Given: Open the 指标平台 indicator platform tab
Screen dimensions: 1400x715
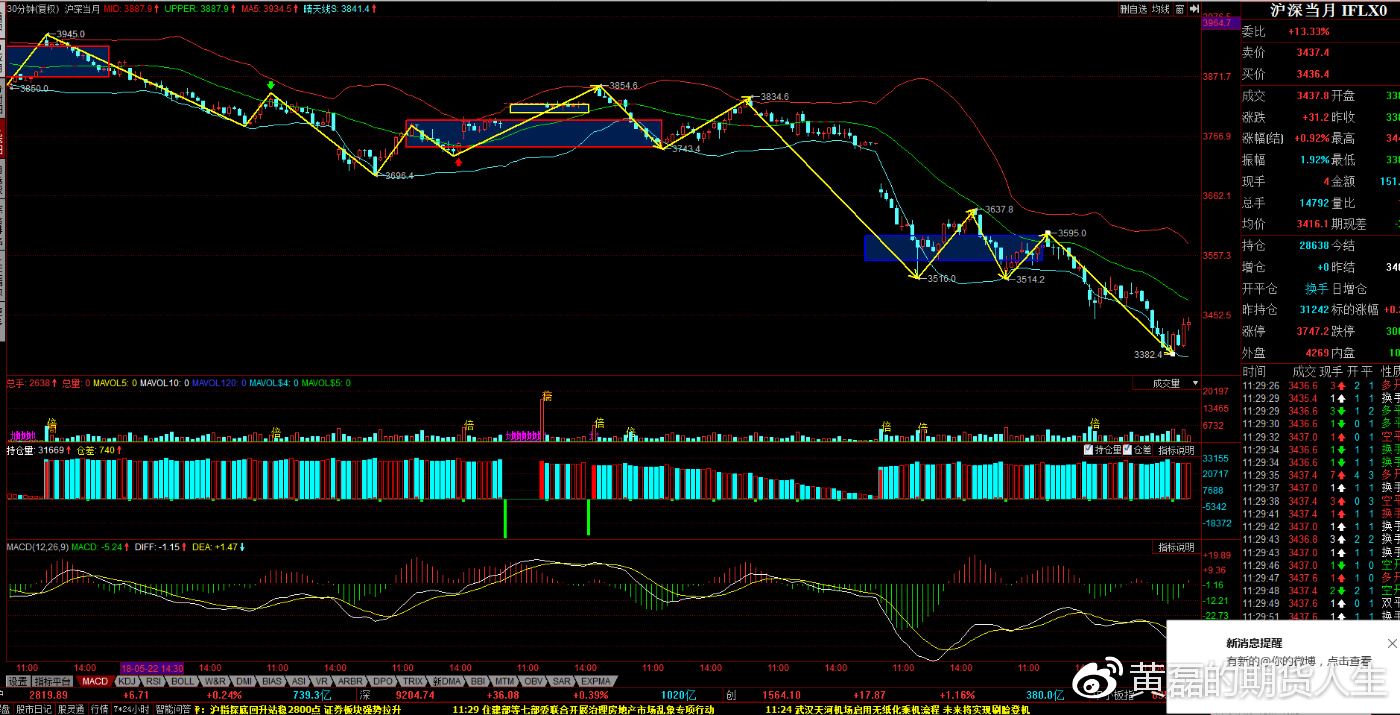Looking at the screenshot, I should click(54, 681).
